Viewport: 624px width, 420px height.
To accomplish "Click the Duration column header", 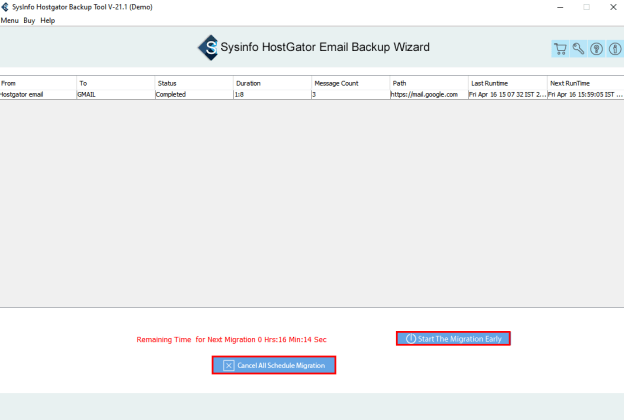I will tap(272, 83).
